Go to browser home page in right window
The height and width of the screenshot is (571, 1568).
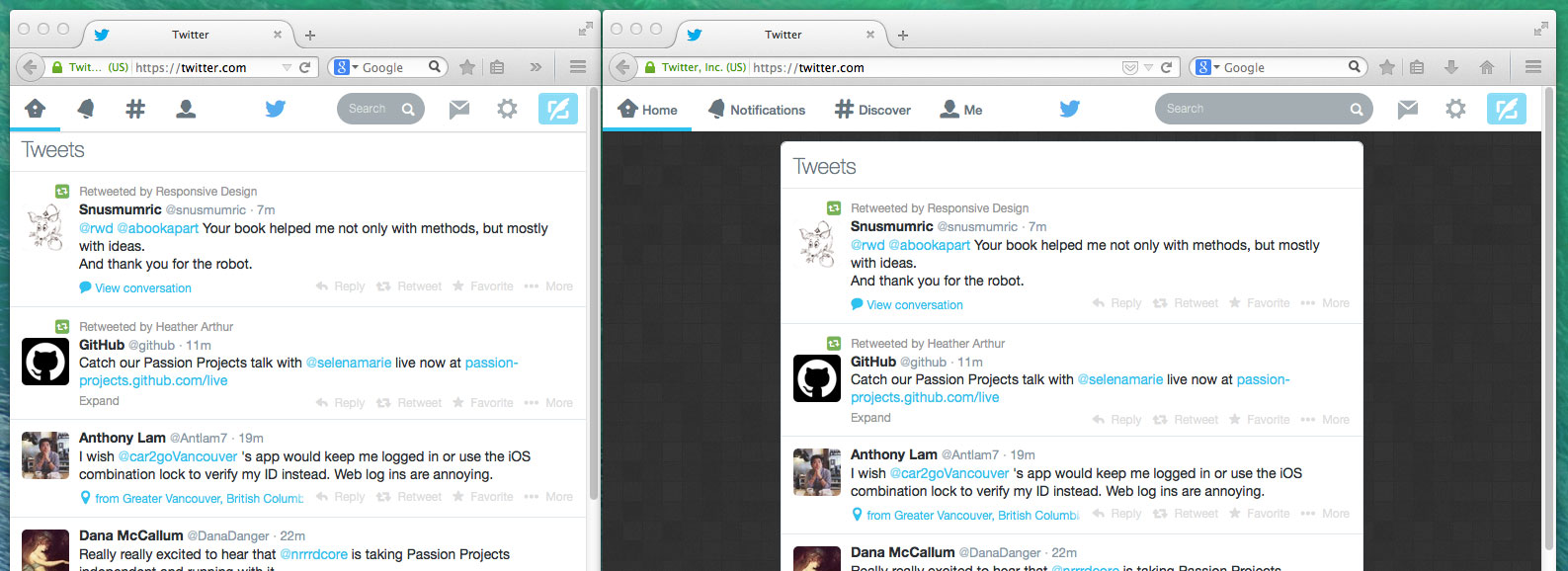click(x=1487, y=67)
